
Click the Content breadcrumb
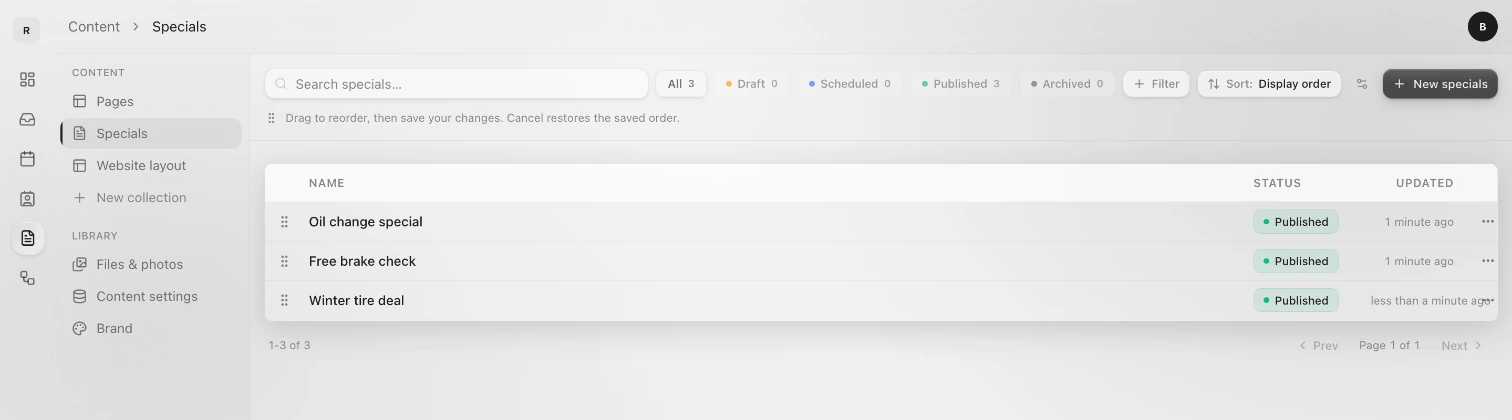pyautogui.click(x=94, y=27)
